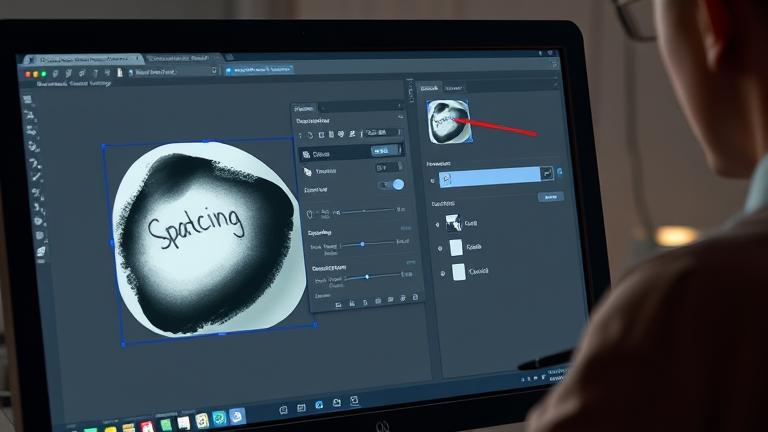Click the light blue input field in right panel

(489, 177)
